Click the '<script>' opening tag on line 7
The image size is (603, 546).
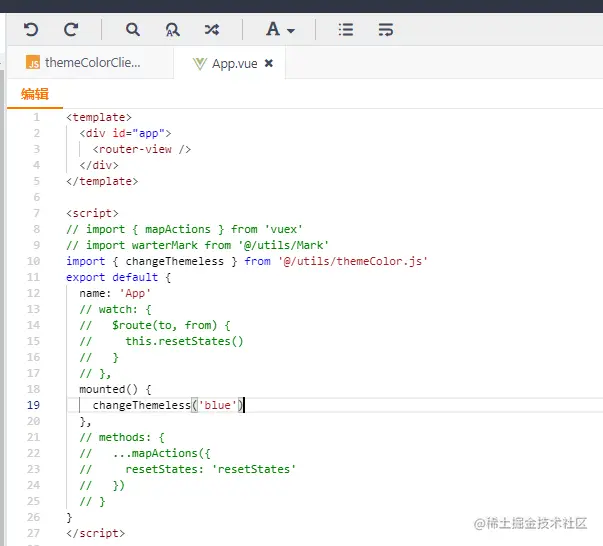pyautogui.click(x=92, y=213)
